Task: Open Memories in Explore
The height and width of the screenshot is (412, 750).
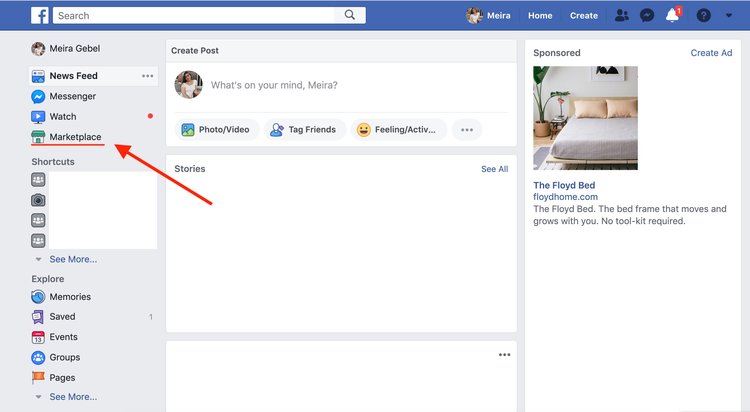Action: 70,297
